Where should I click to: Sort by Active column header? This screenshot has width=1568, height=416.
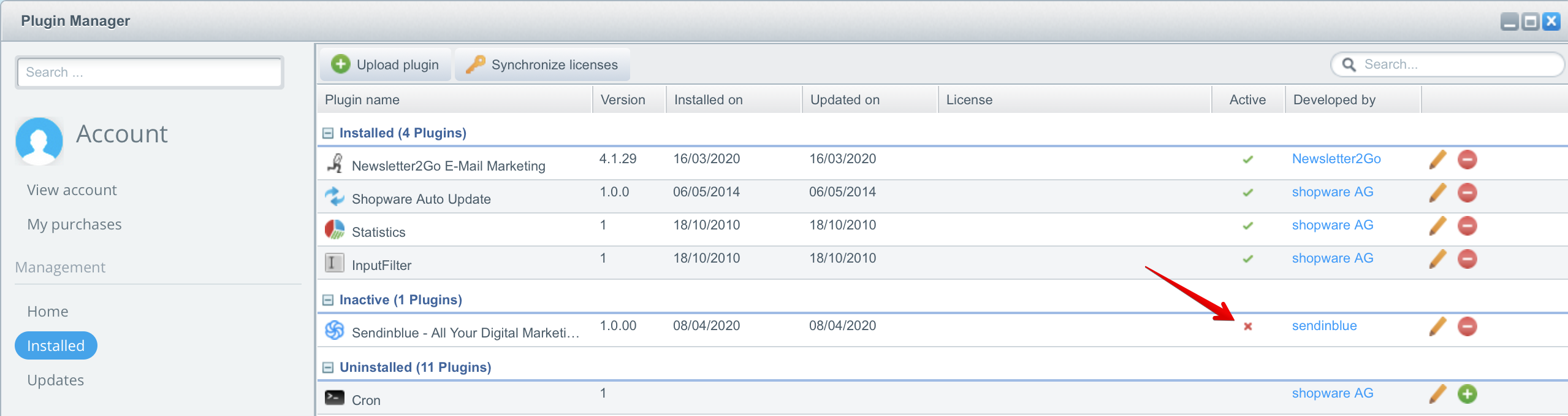pos(1249,99)
